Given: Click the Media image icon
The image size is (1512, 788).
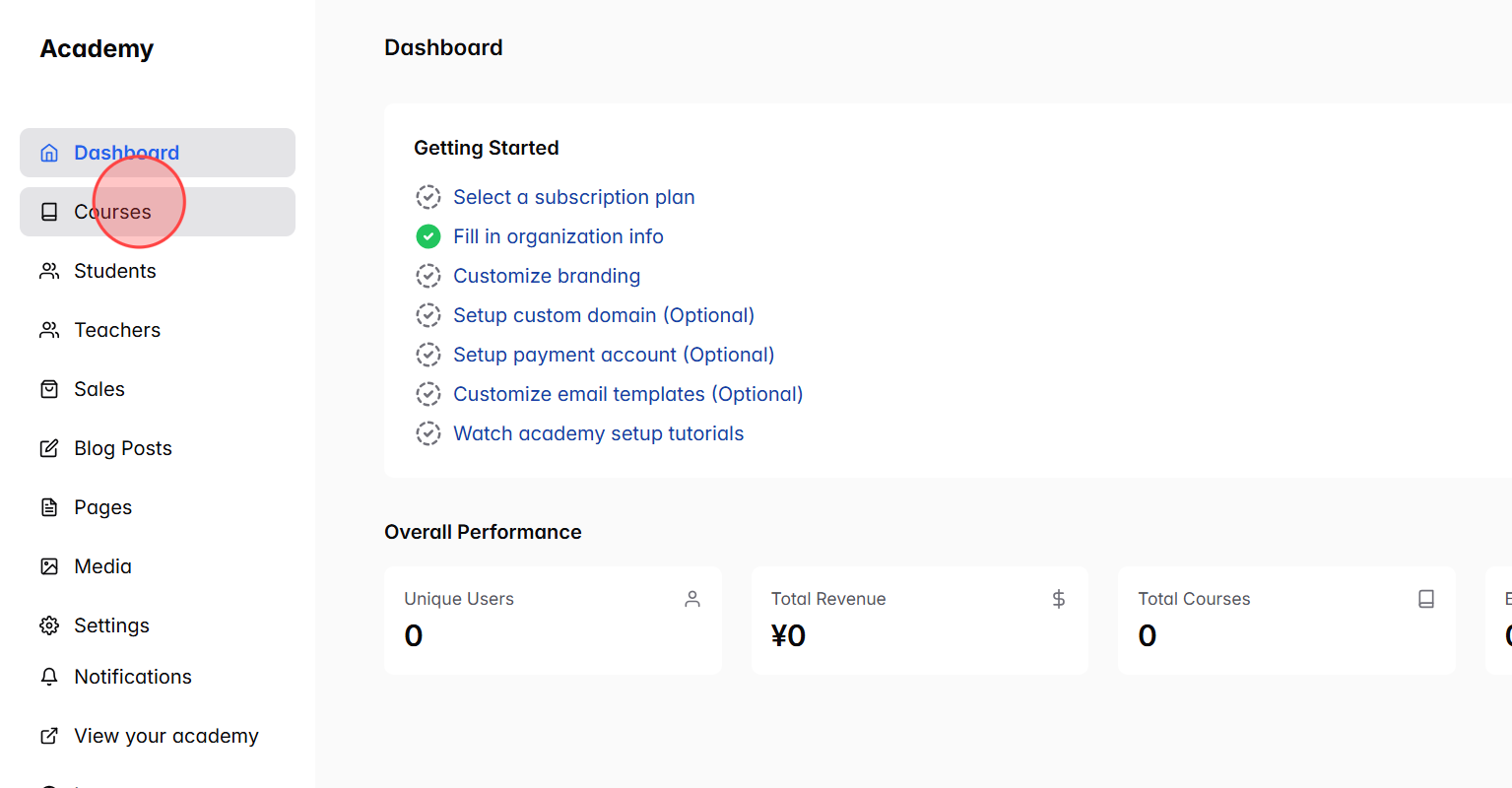Looking at the screenshot, I should (49, 565).
